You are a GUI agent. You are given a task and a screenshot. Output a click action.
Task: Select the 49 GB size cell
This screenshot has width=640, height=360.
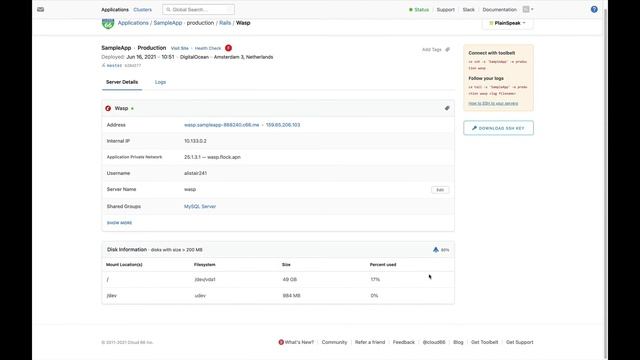point(290,280)
